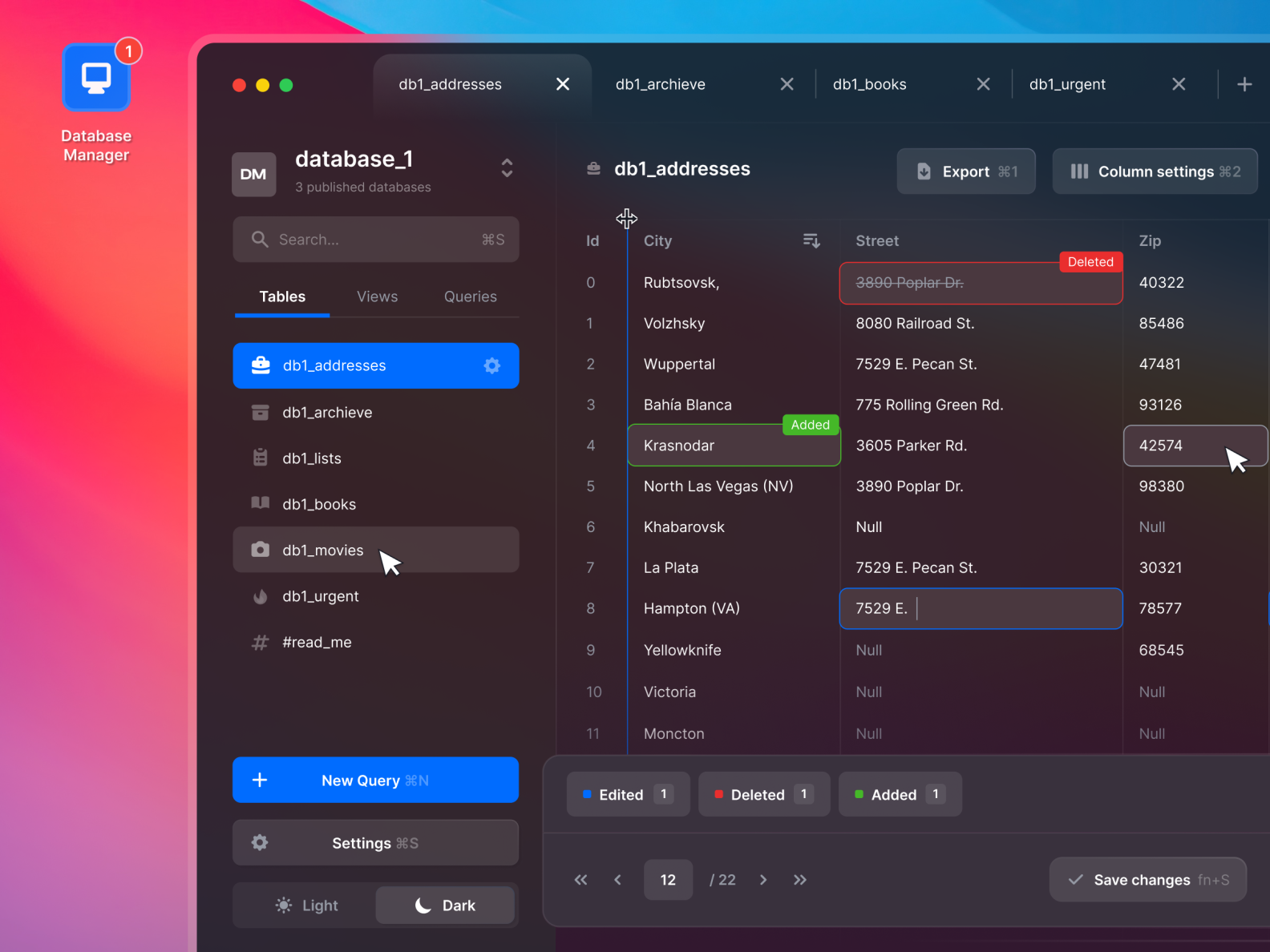Filter by Deleted changes
This screenshot has height=952, width=1270.
[x=764, y=795]
